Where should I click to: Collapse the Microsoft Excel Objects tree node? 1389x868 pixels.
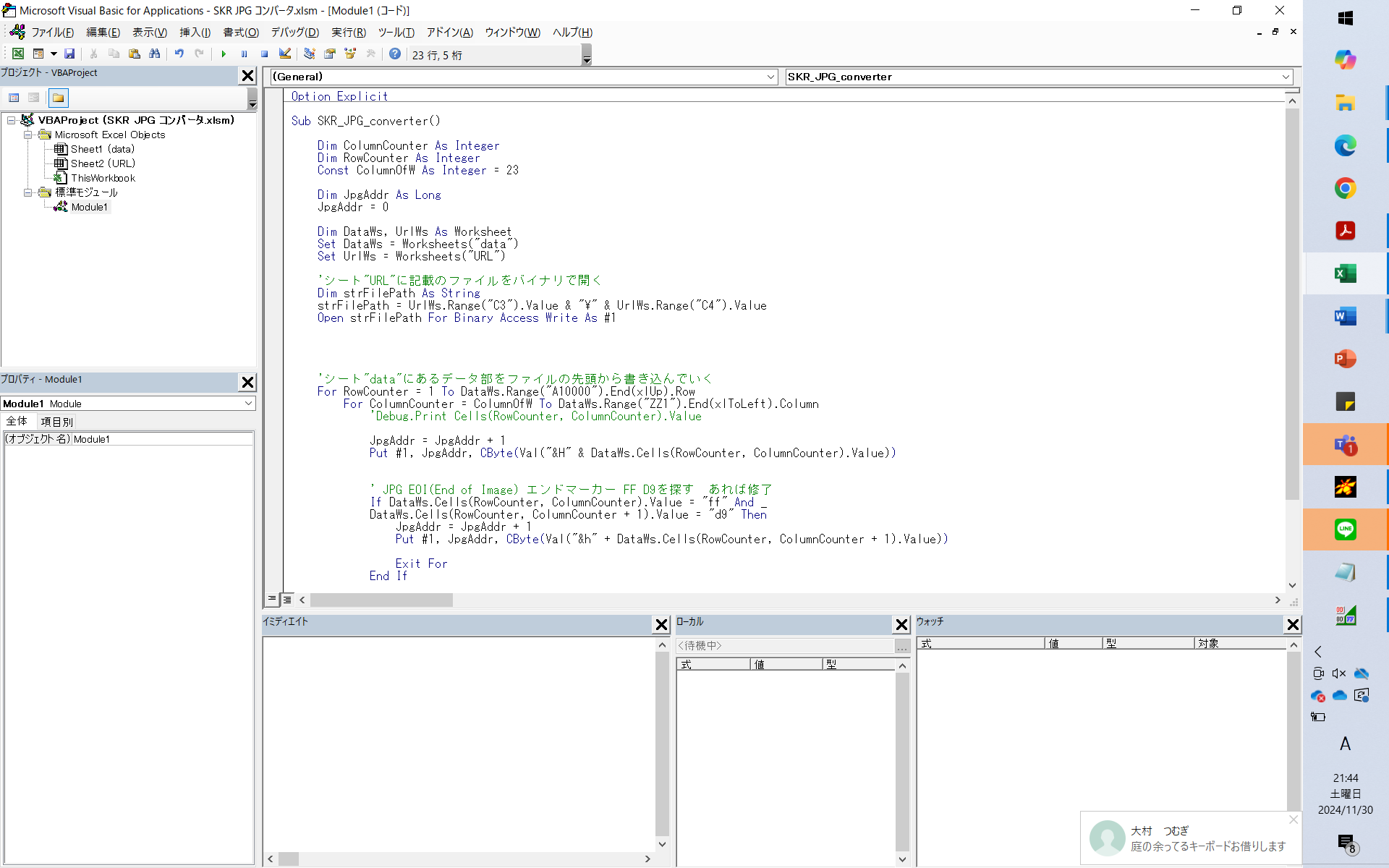click(x=27, y=135)
